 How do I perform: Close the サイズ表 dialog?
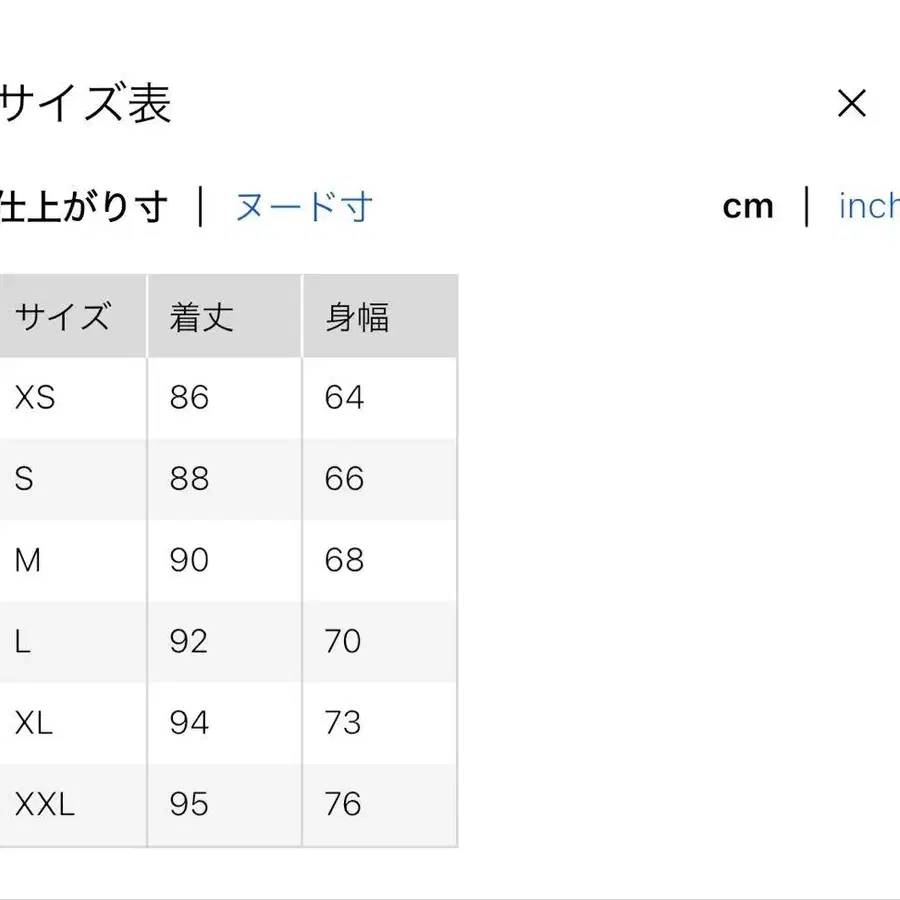click(x=851, y=104)
